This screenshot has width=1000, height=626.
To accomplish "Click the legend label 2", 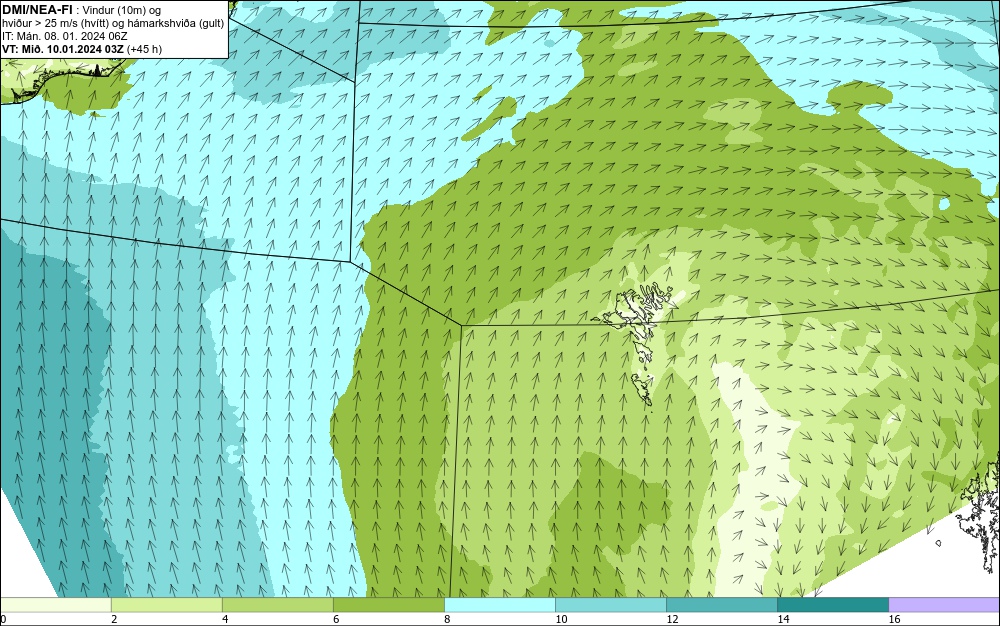I will (x=114, y=619).
